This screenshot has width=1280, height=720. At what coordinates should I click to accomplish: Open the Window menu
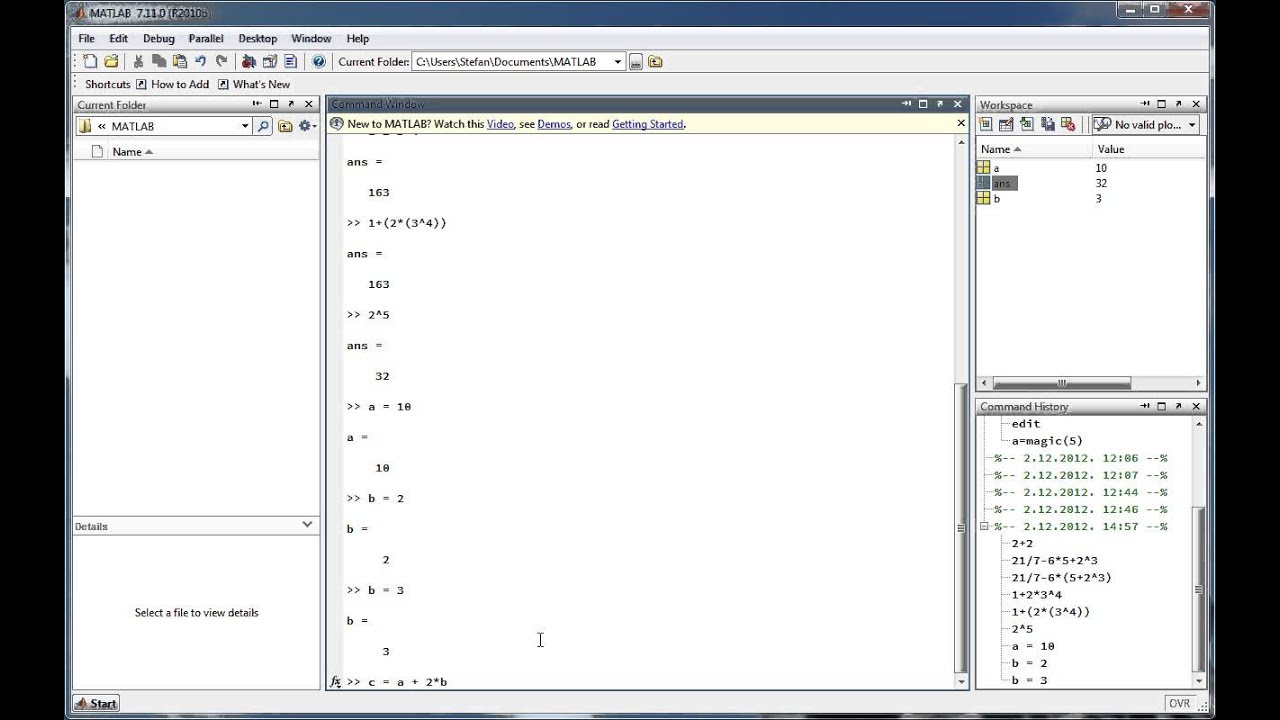pyautogui.click(x=311, y=38)
